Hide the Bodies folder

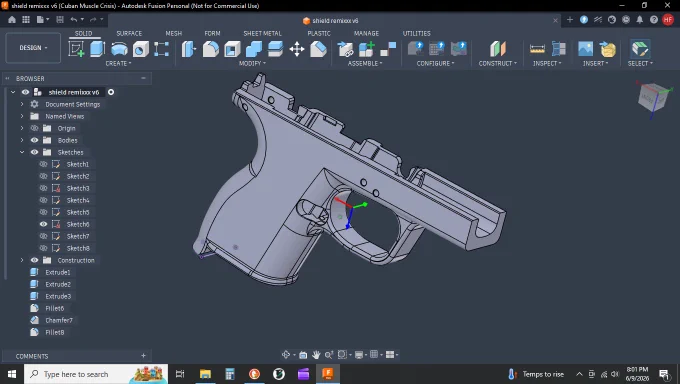coord(34,140)
